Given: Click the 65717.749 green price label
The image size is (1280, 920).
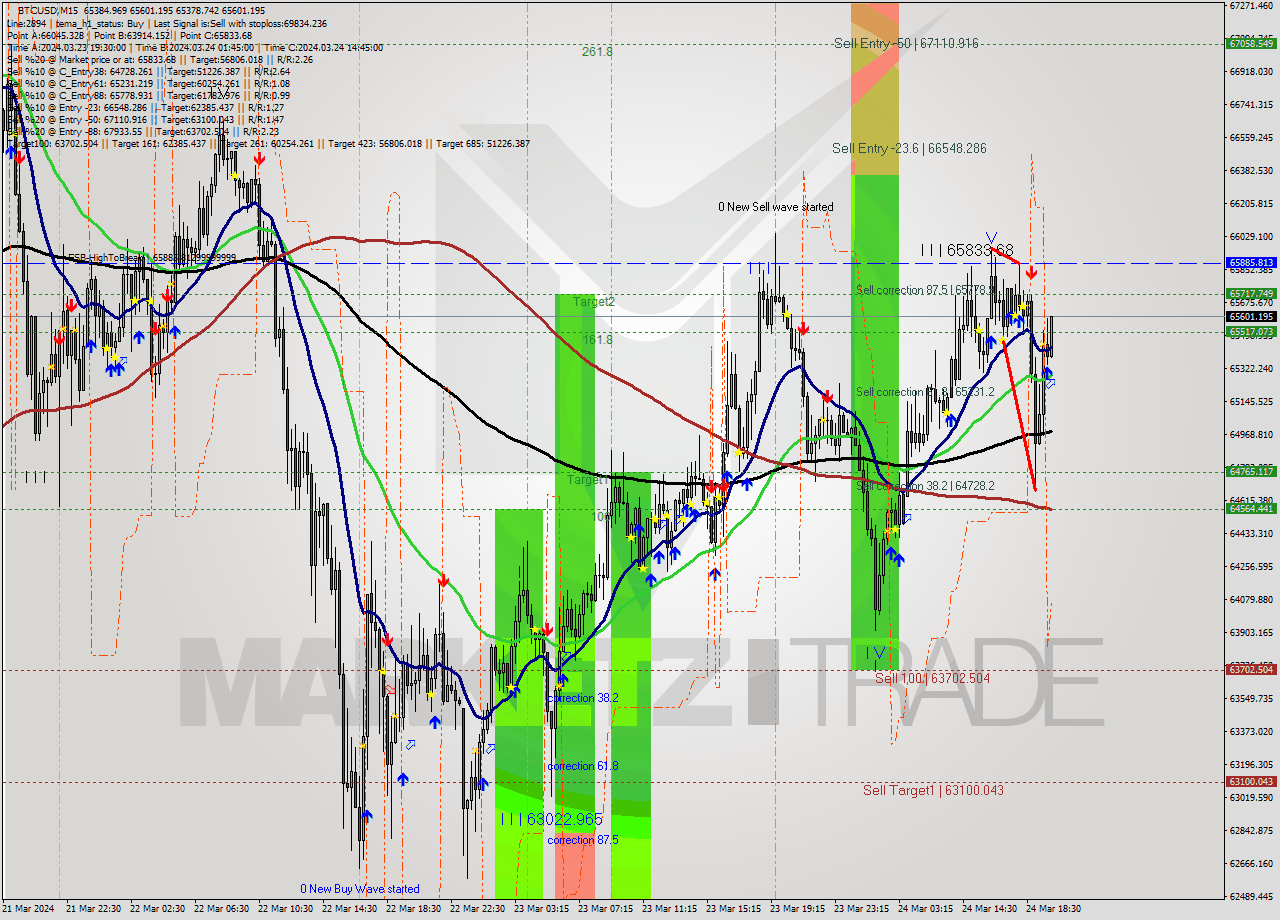Looking at the screenshot, I should (1251, 294).
